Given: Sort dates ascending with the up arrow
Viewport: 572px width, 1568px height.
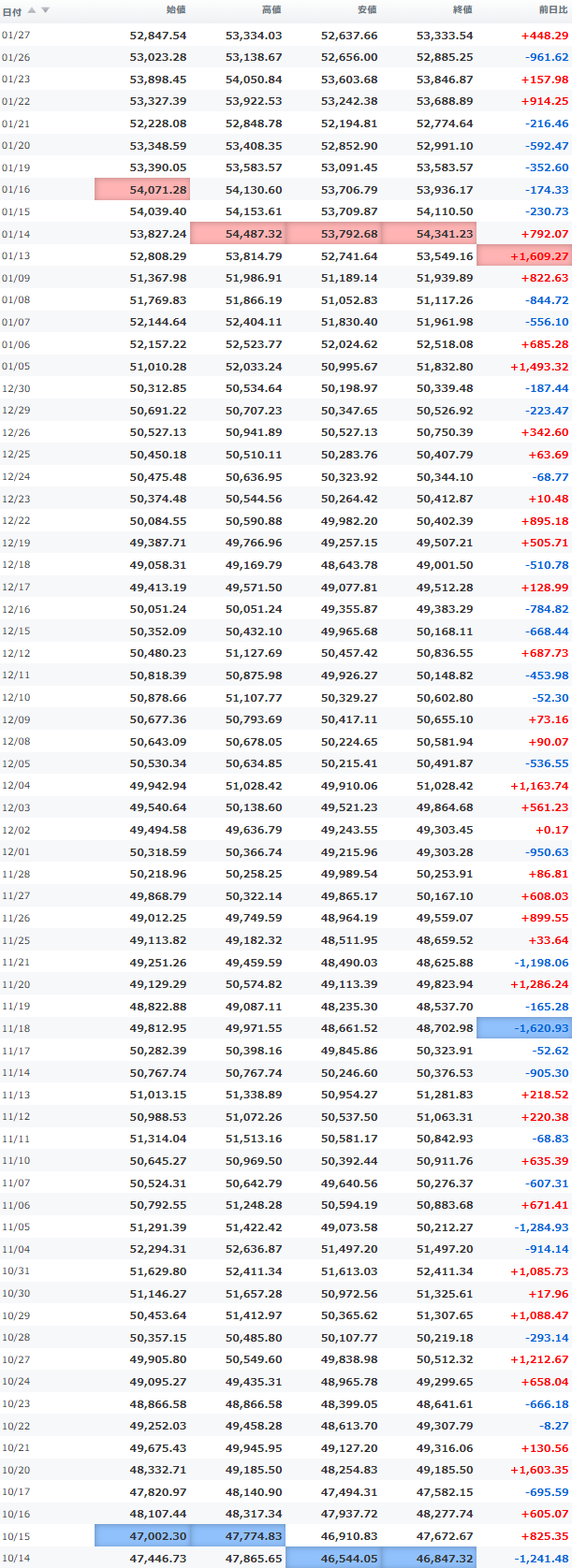Looking at the screenshot, I should coord(32,10).
